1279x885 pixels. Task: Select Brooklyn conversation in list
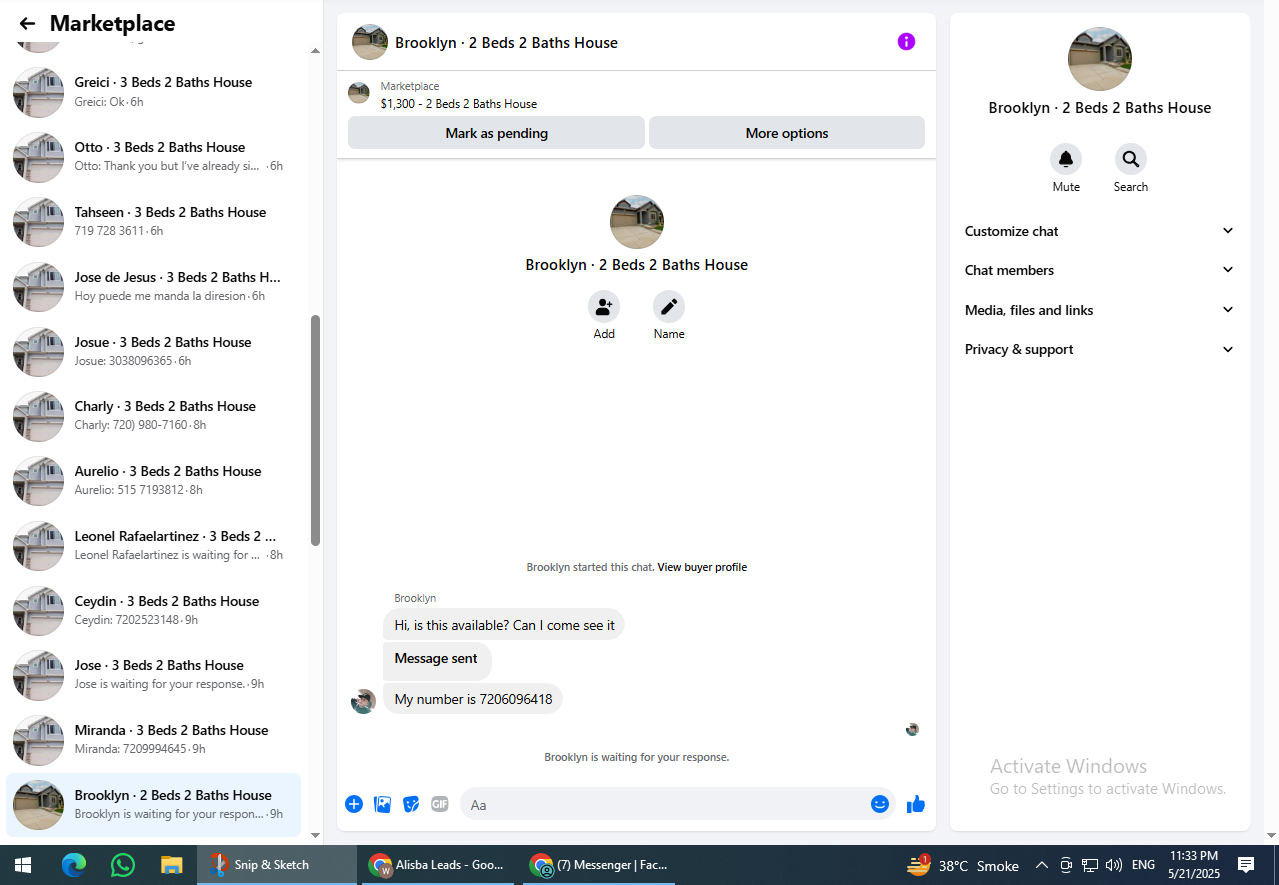[154, 804]
